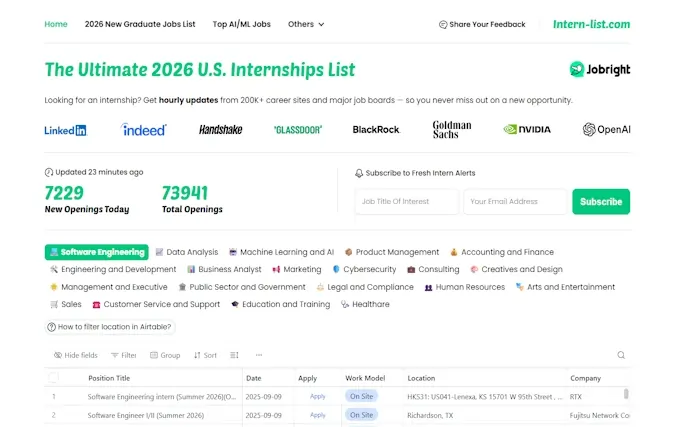Select Public Sector and Government category
The image size is (695, 427).
pos(242,287)
